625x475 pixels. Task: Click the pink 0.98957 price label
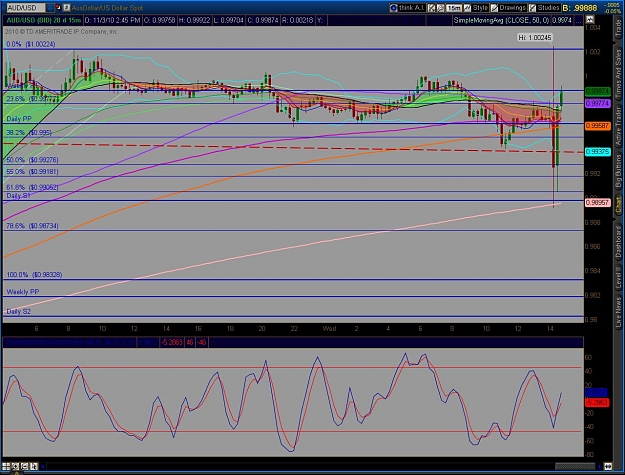point(597,203)
